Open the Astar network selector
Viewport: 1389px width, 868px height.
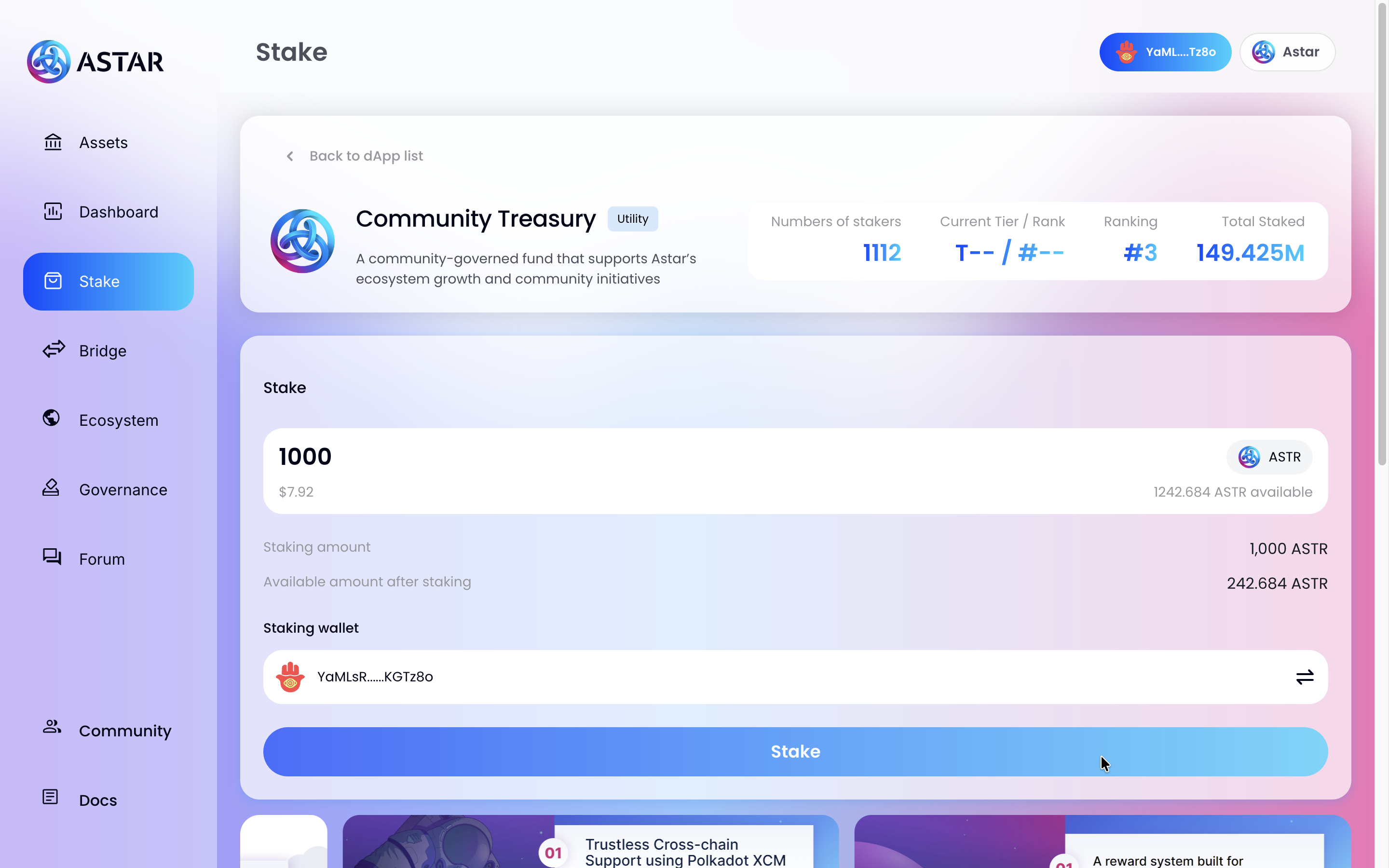click(x=1287, y=52)
